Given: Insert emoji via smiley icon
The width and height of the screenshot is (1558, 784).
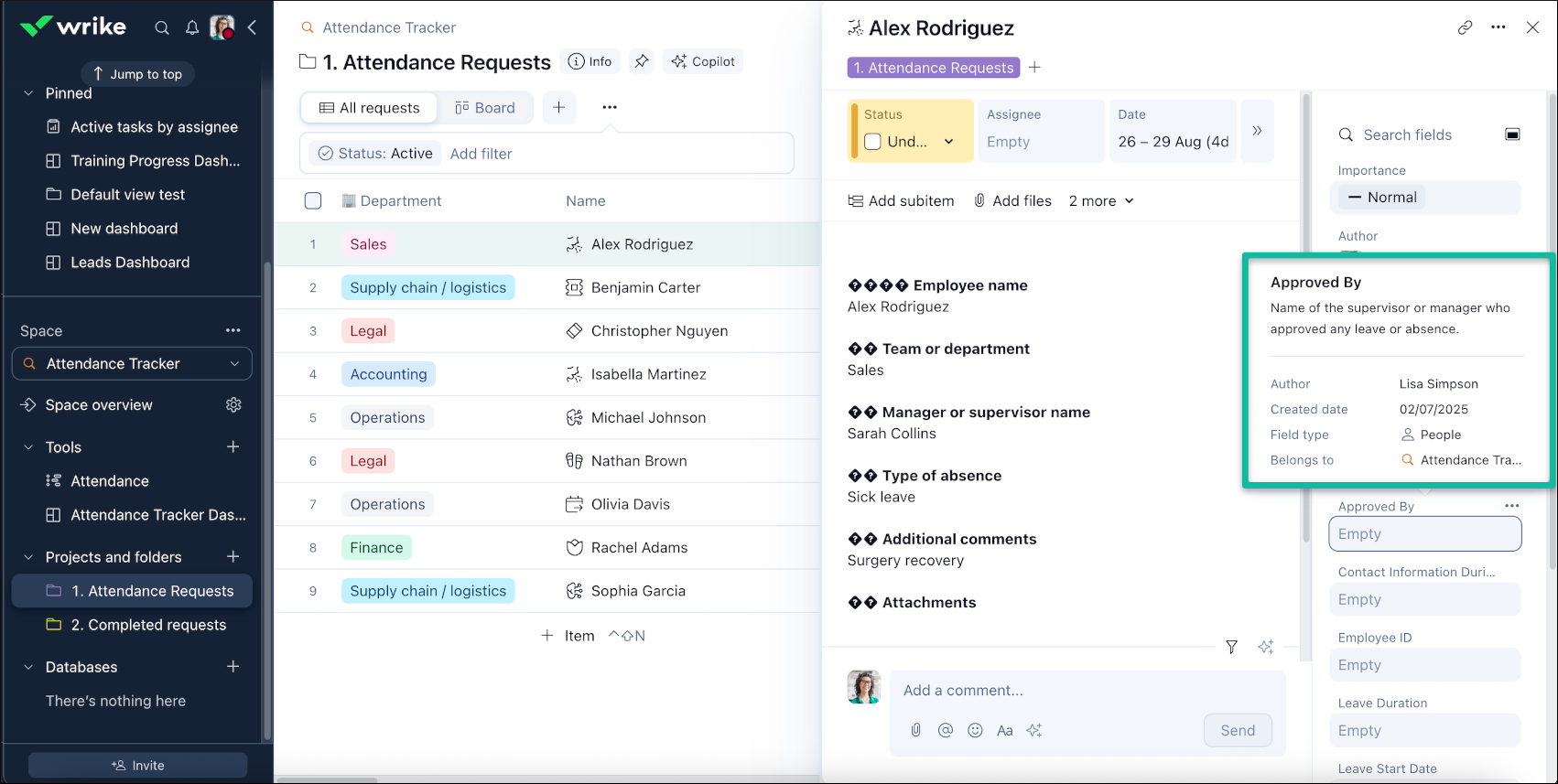Looking at the screenshot, I should [975, 730].
